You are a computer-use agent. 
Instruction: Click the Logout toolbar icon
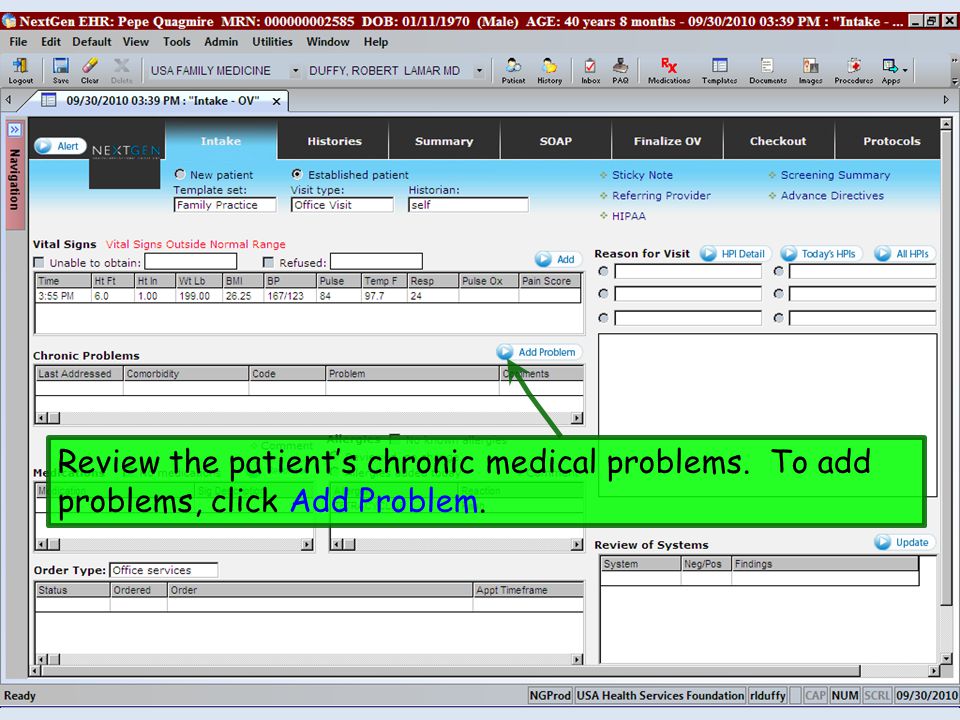click(x=20, y=70)
